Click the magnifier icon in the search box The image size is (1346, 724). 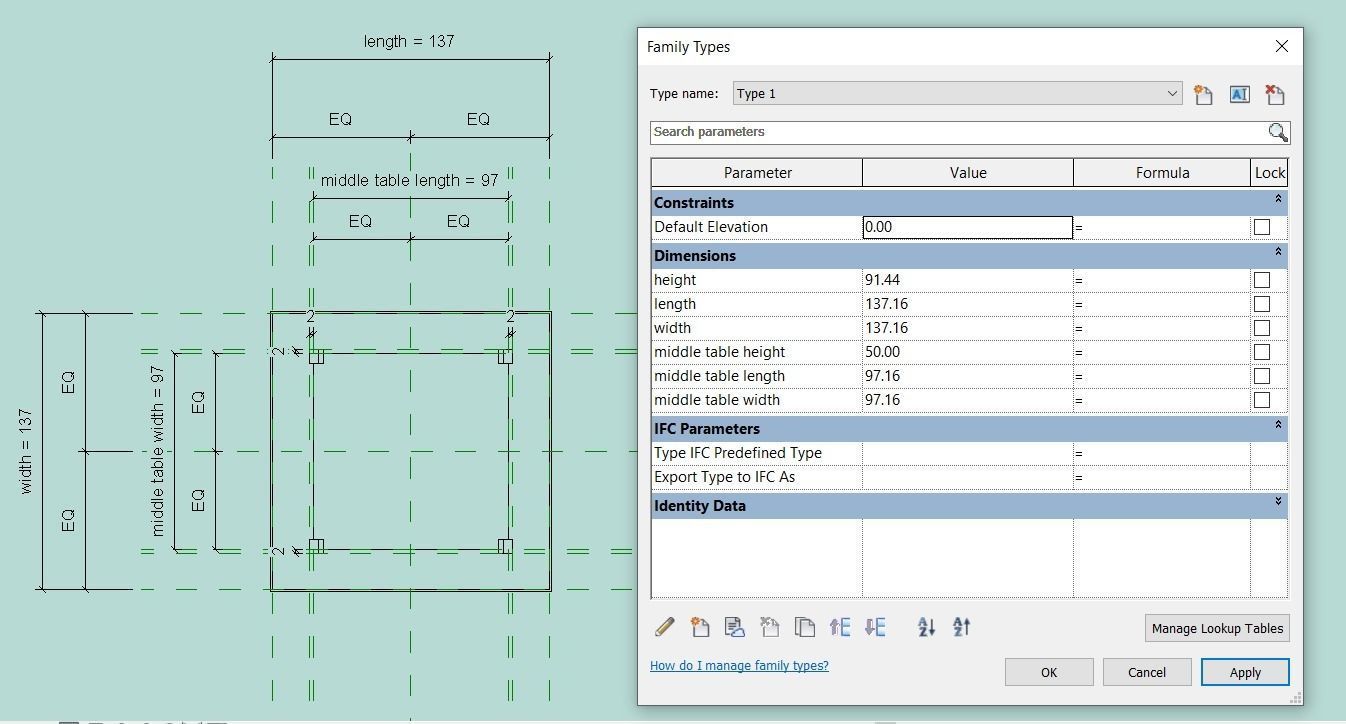click(1277, 132)
